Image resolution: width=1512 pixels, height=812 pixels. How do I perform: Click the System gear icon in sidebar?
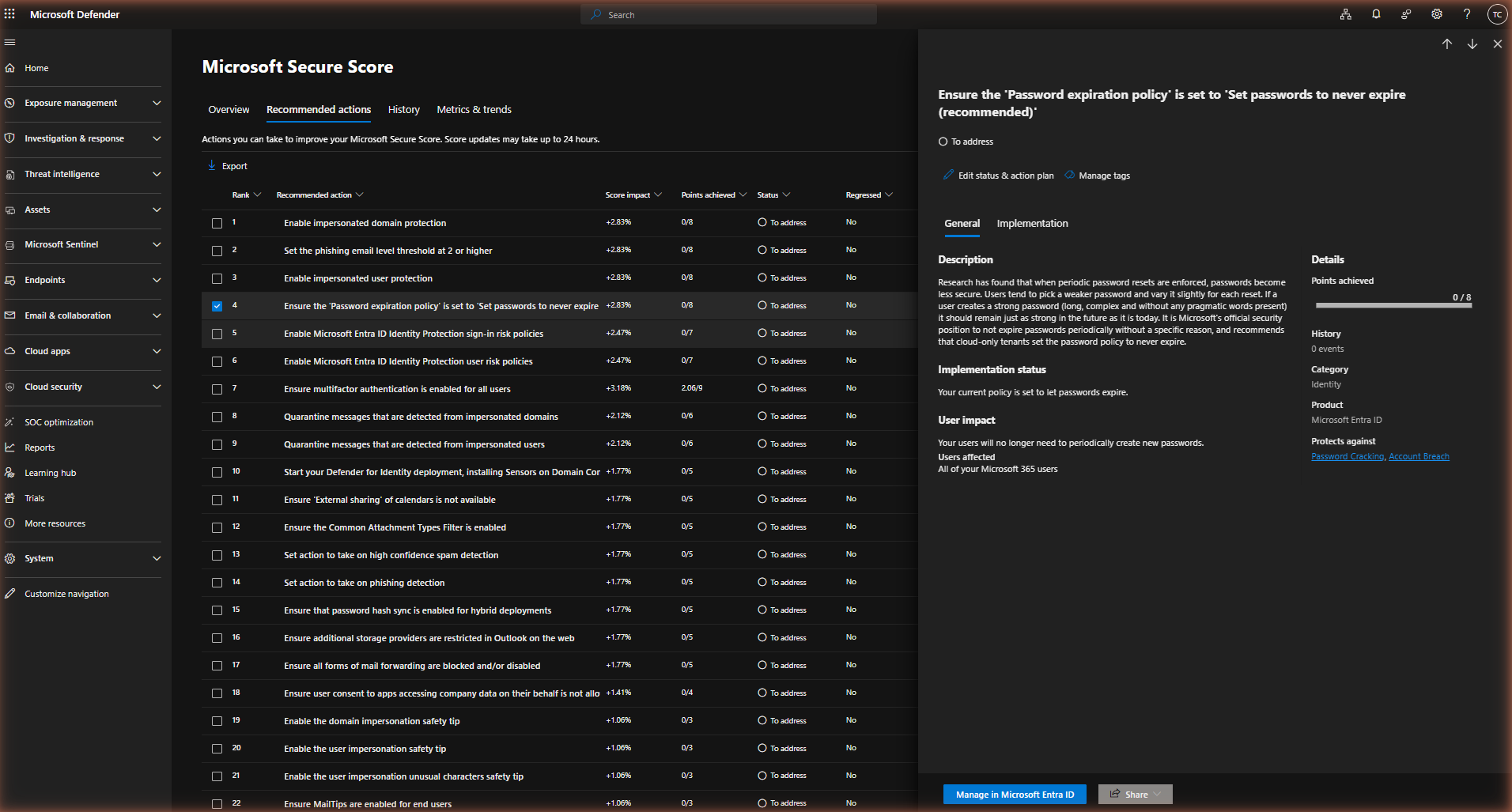pos(9,558)
